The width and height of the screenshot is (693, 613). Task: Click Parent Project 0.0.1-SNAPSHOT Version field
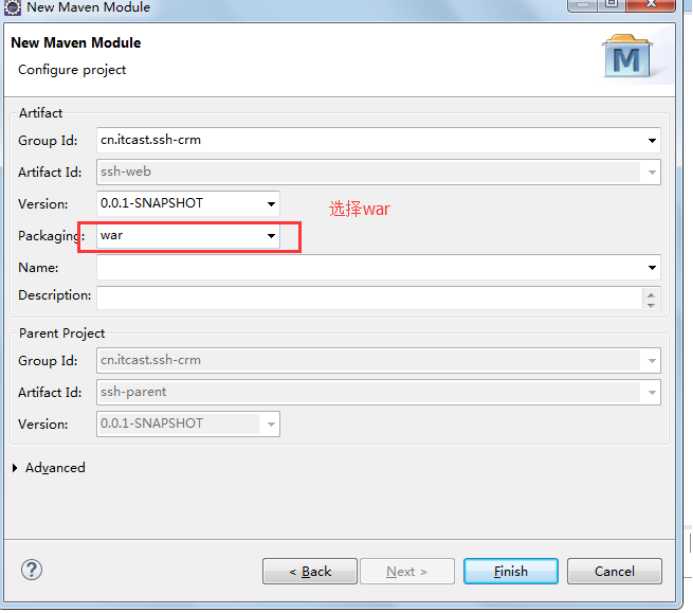coord(188,424)
